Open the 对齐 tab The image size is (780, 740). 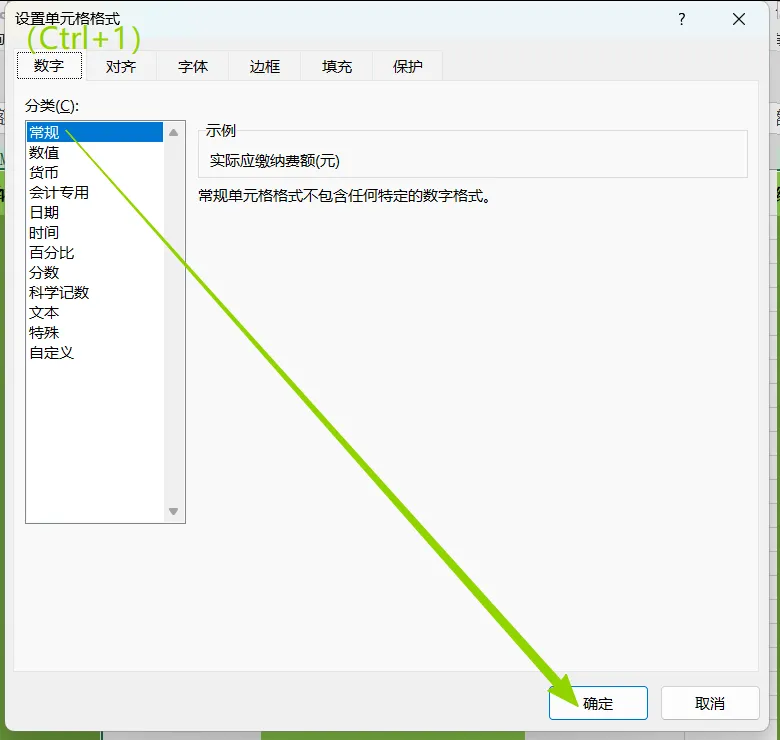(121, 66)
